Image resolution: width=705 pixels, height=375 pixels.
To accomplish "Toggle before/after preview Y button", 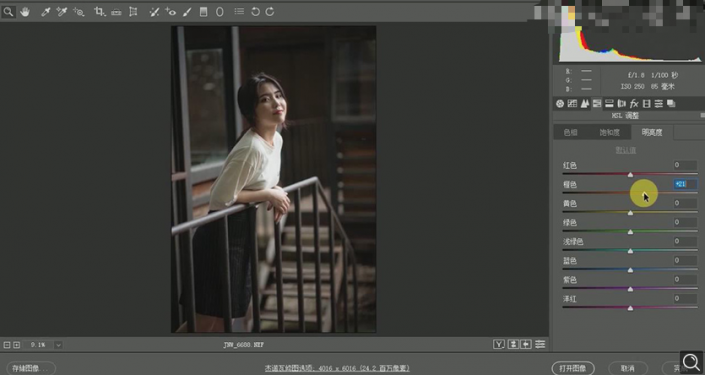I will (x=499, y=344).
